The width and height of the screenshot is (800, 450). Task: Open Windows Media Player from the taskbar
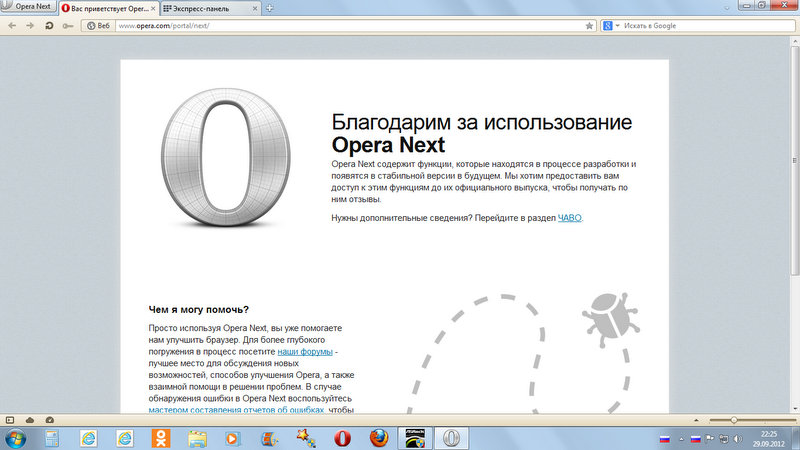pos(233,438)
